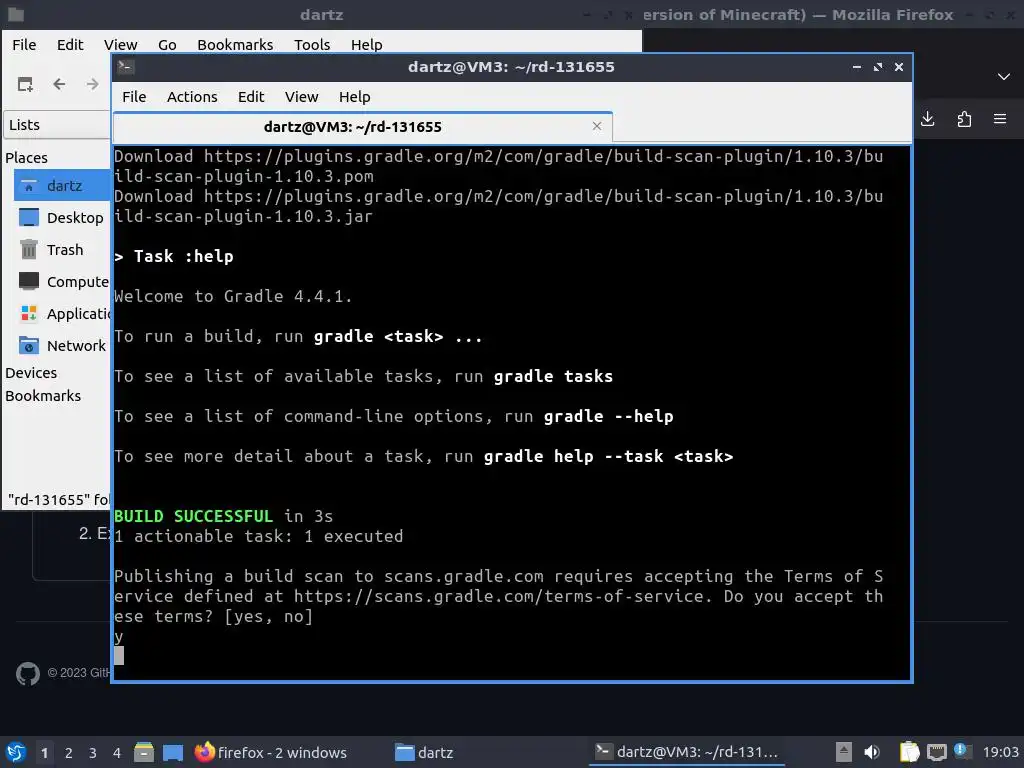Go back in file manager

pyautogui.click(x=59, y=84)
